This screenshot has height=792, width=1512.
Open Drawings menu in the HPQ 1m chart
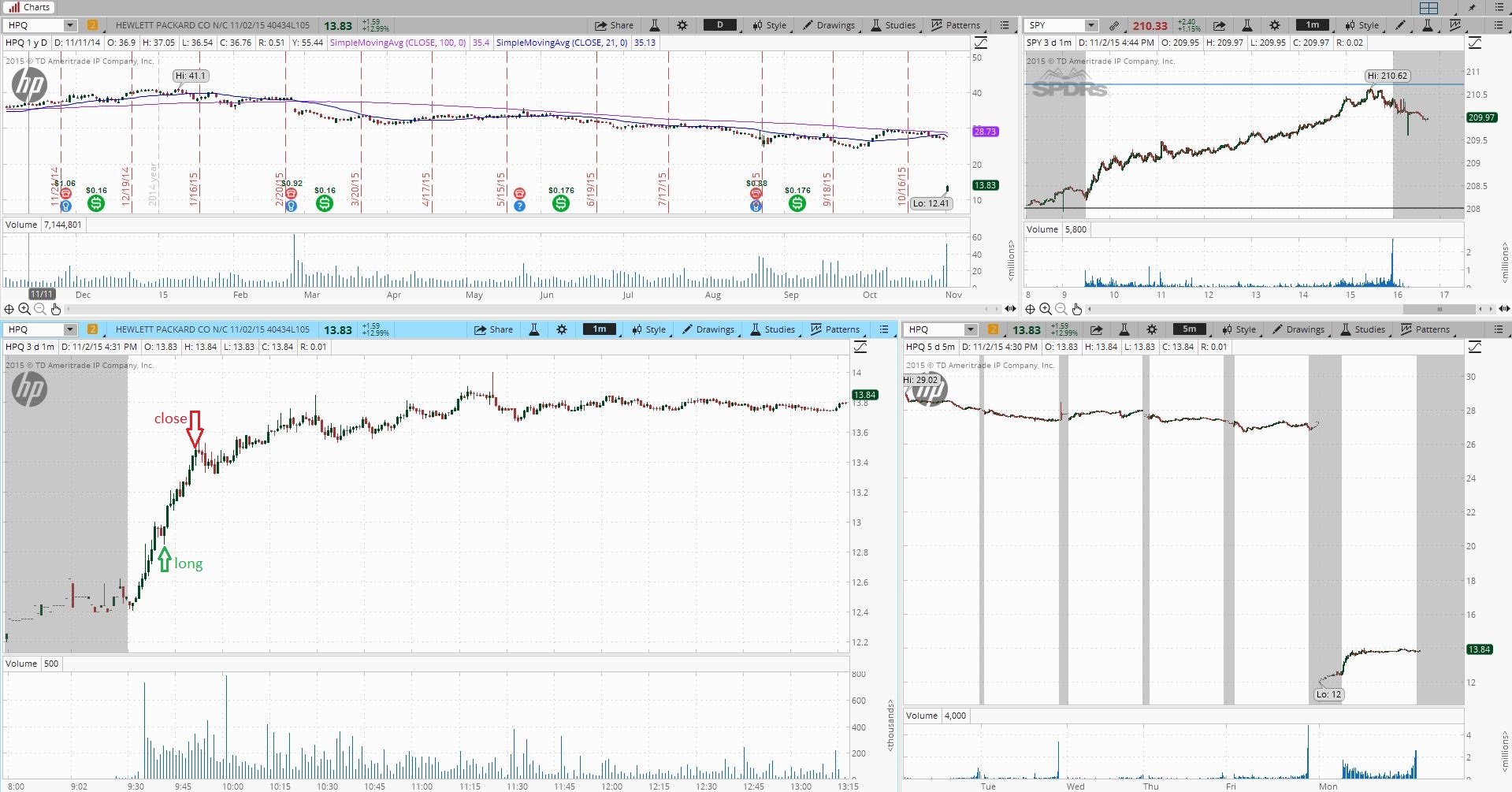pyautogui.click(x=708, y=329)
